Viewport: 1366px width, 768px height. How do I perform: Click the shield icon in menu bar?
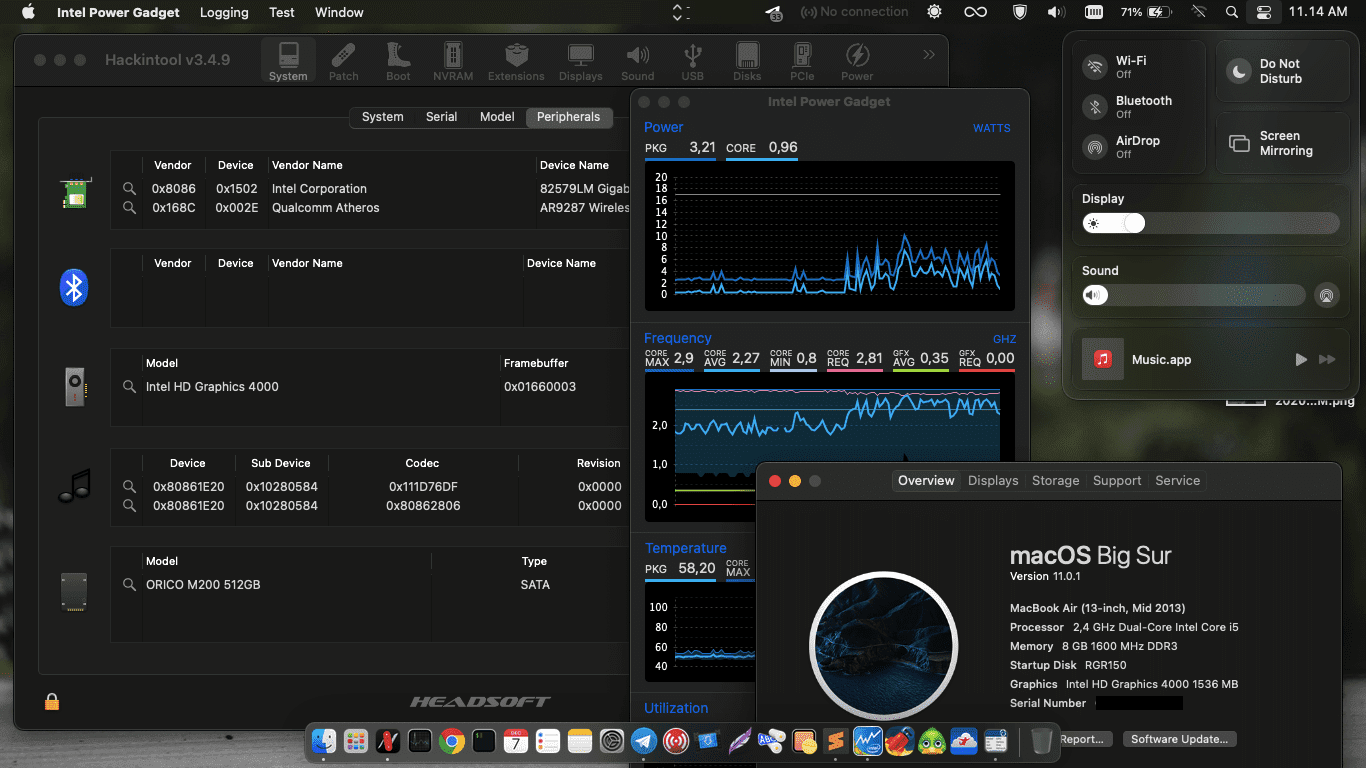point(1019,12)
